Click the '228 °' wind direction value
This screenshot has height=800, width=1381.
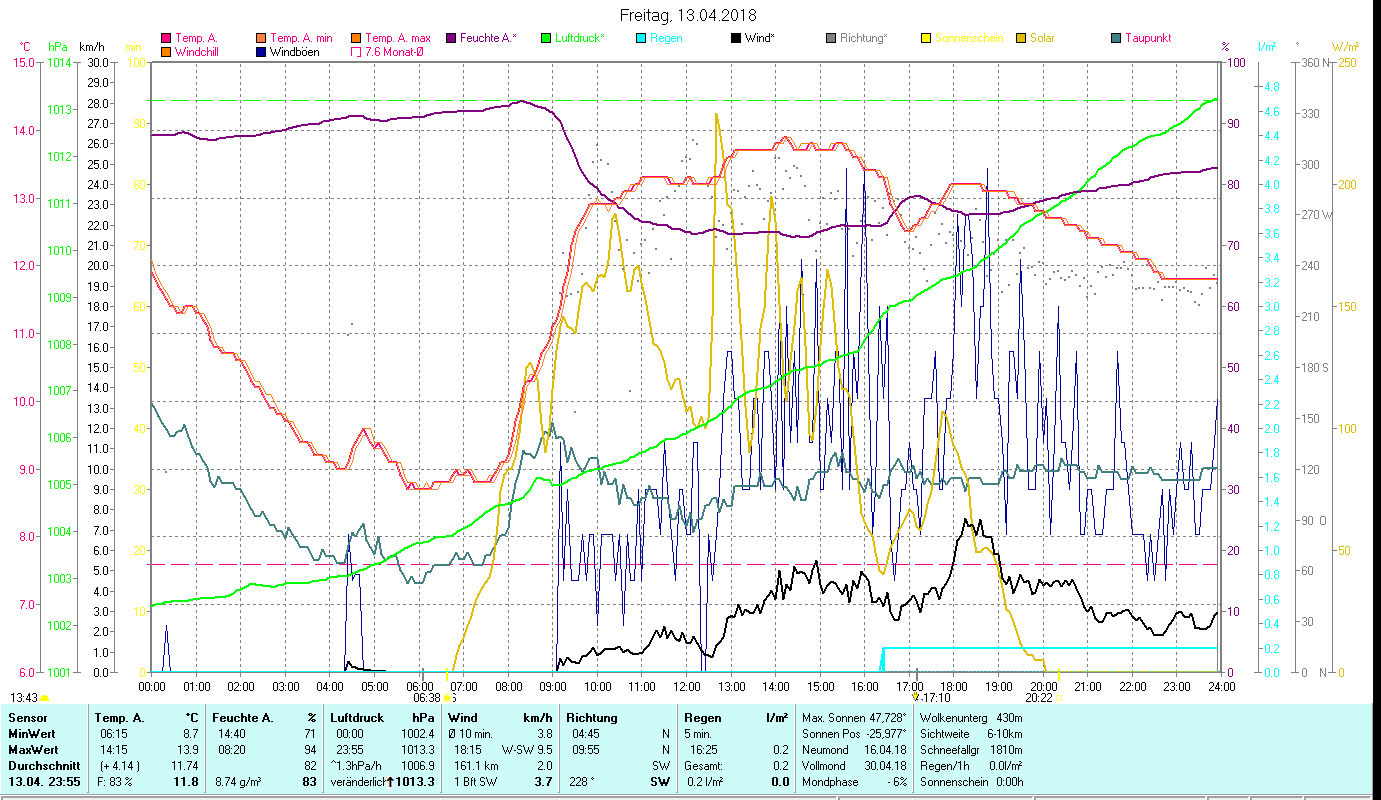580,782
